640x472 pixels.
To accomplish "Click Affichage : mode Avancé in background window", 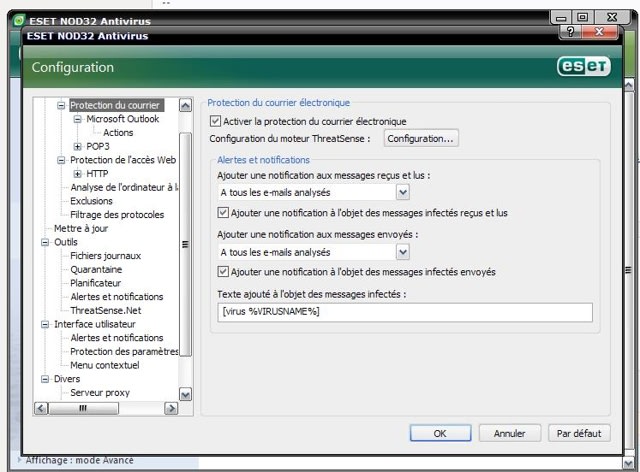I will point(79,460).
